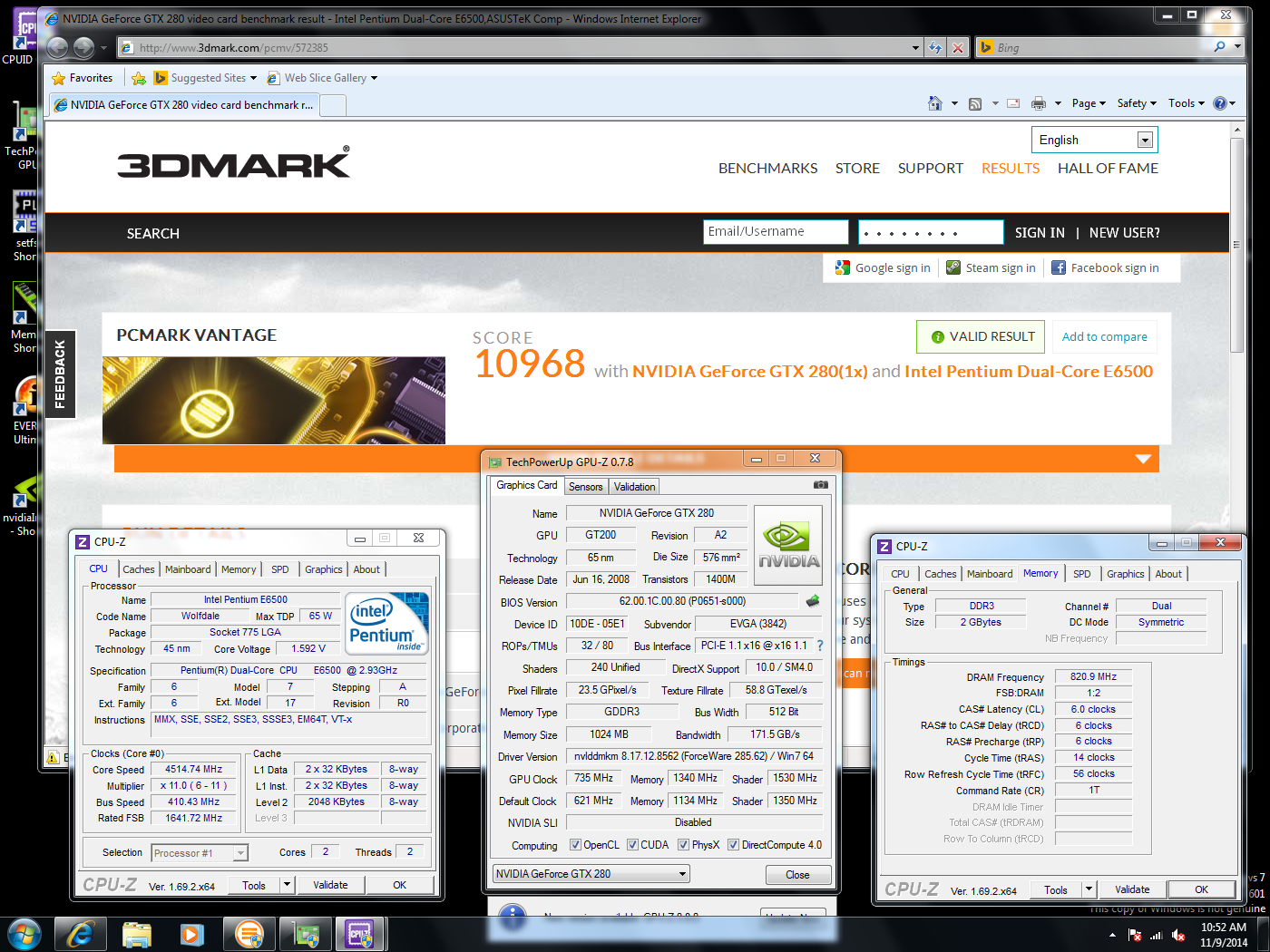Click the IE Home icon

click(x=935, y=103)
